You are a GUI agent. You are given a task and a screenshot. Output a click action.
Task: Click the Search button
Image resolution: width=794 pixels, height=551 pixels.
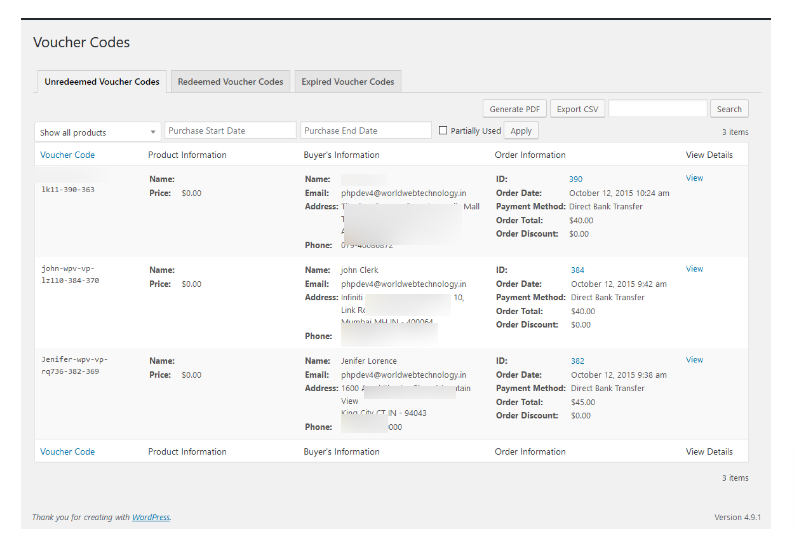[x=729, y=109]
